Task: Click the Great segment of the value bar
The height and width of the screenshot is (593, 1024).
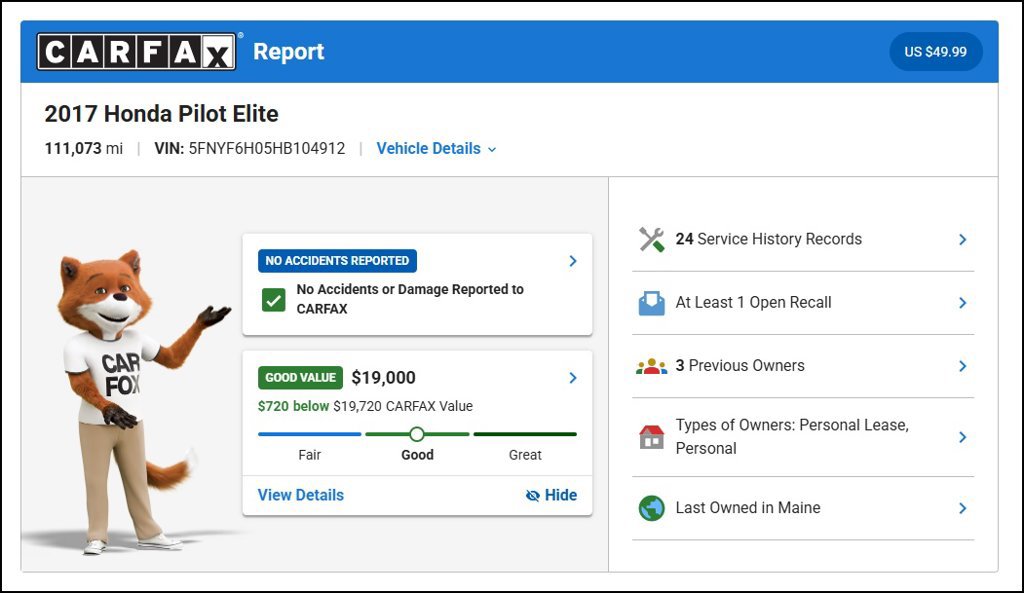Action: (x=525, y=434)
